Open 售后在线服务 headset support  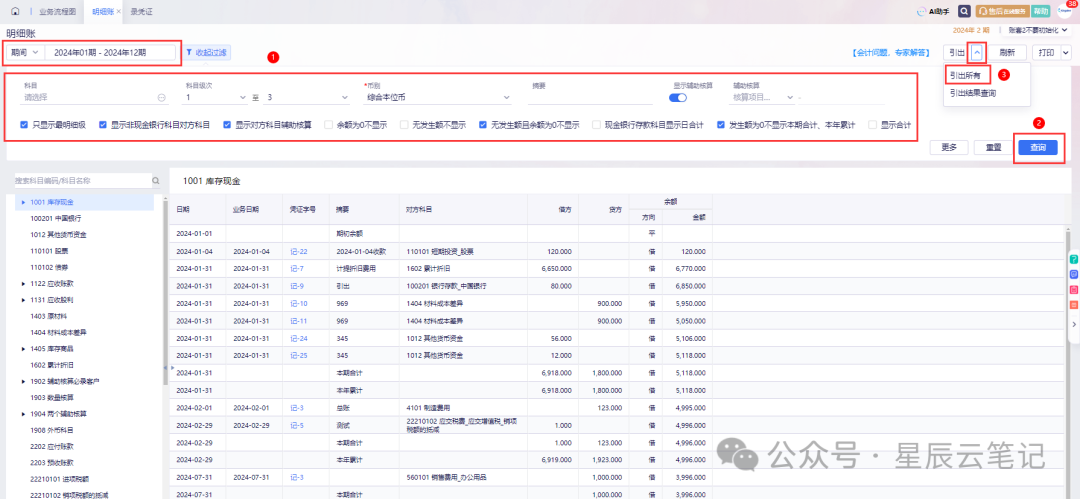coord(1002,12)
